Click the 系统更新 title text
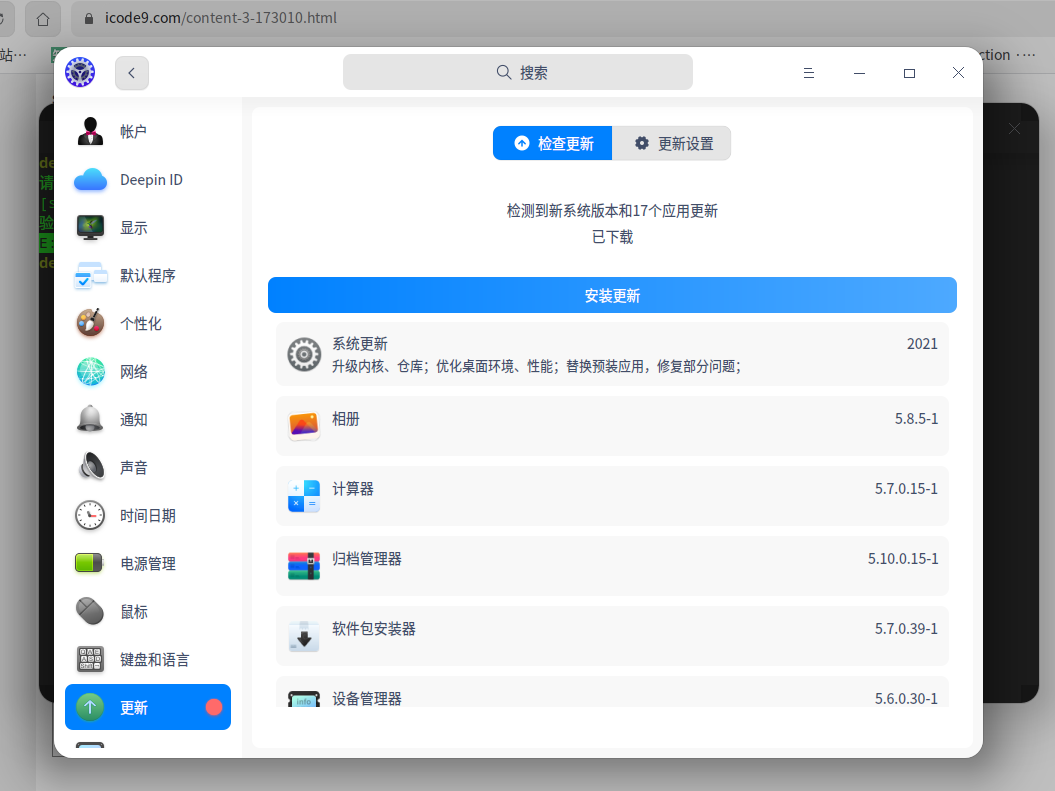 [x=360, y=344]
